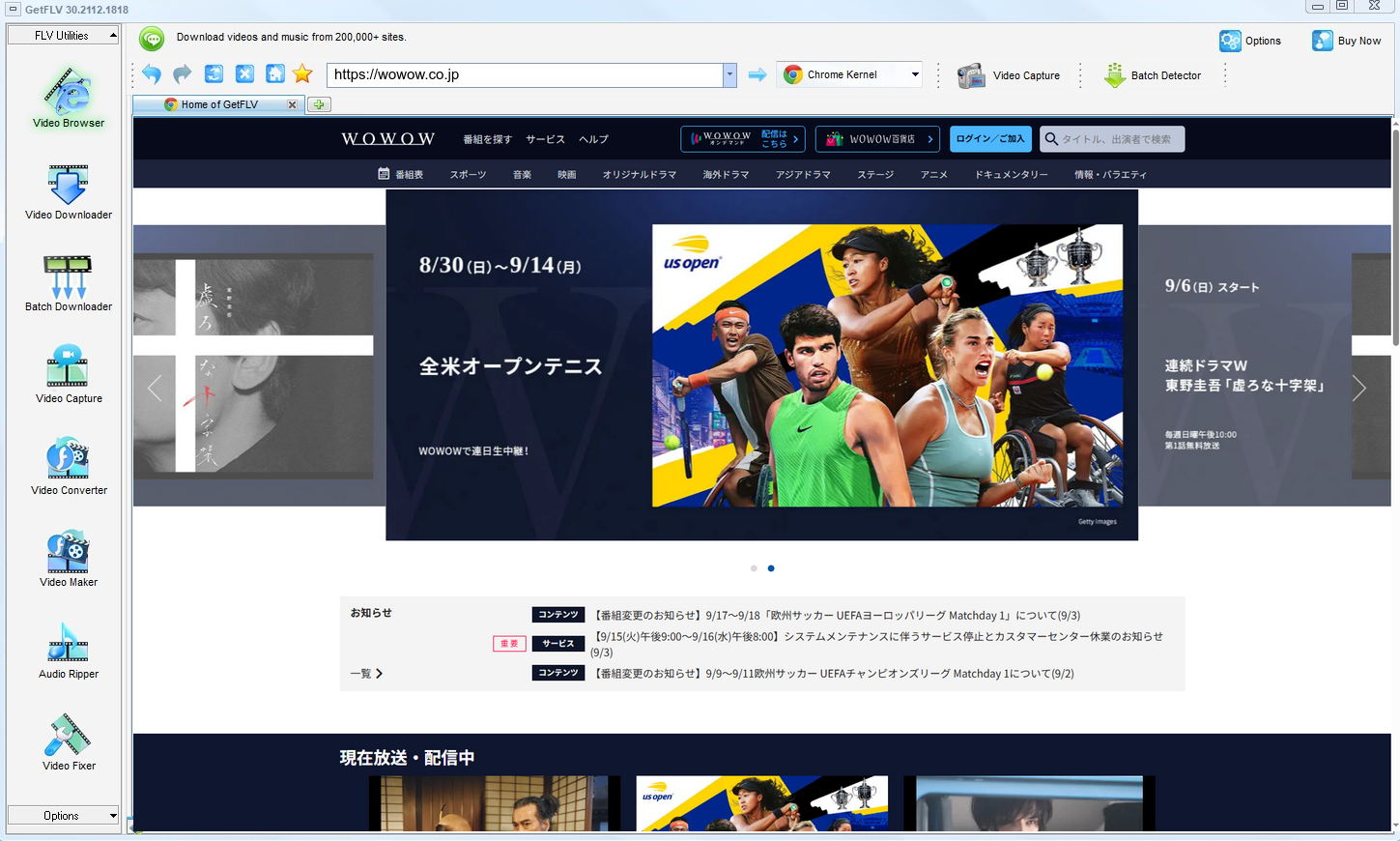Click the ログイン／ご加入 button

(990, 139)
